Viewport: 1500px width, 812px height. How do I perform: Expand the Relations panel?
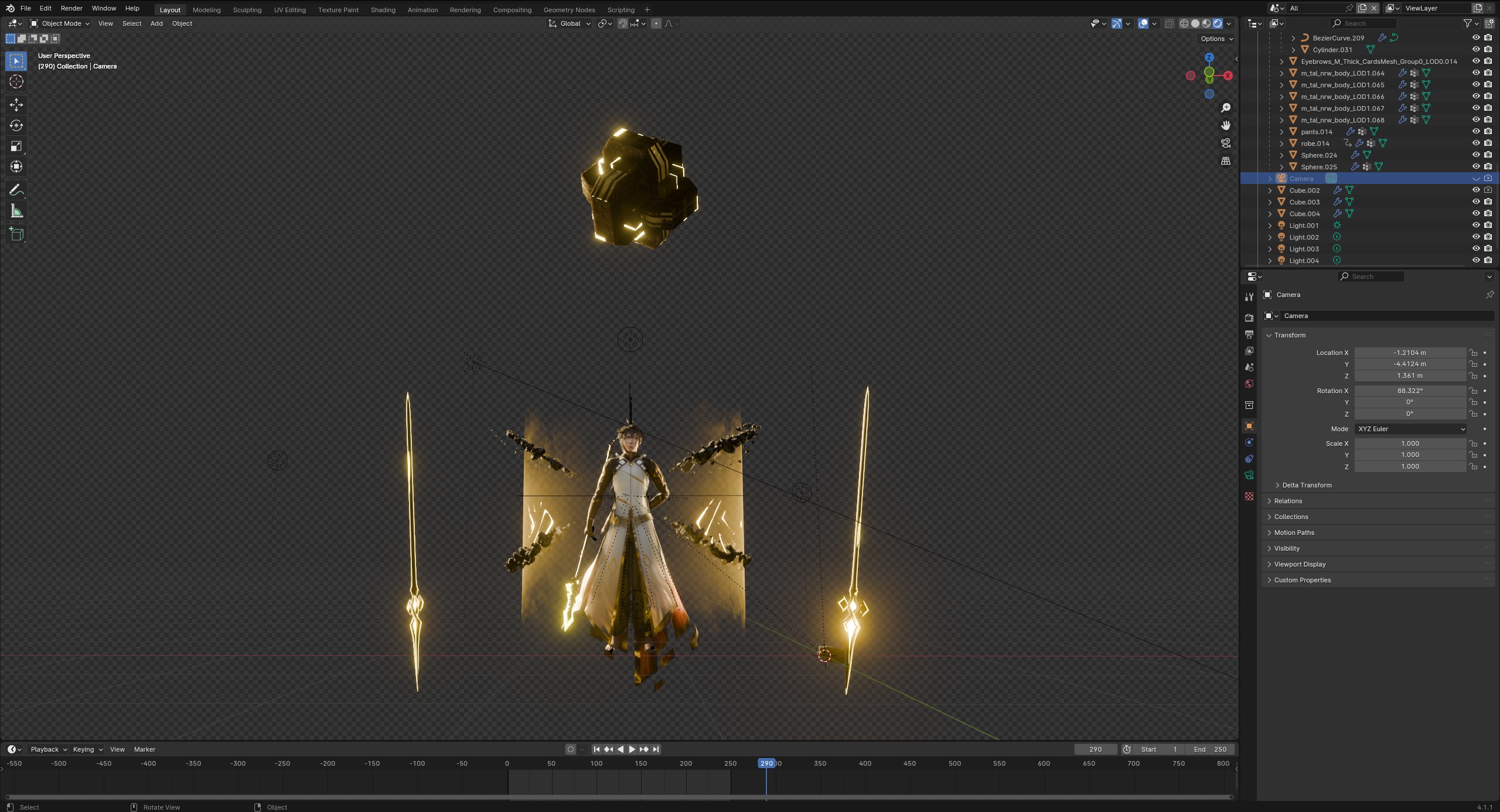point(1288,501)
